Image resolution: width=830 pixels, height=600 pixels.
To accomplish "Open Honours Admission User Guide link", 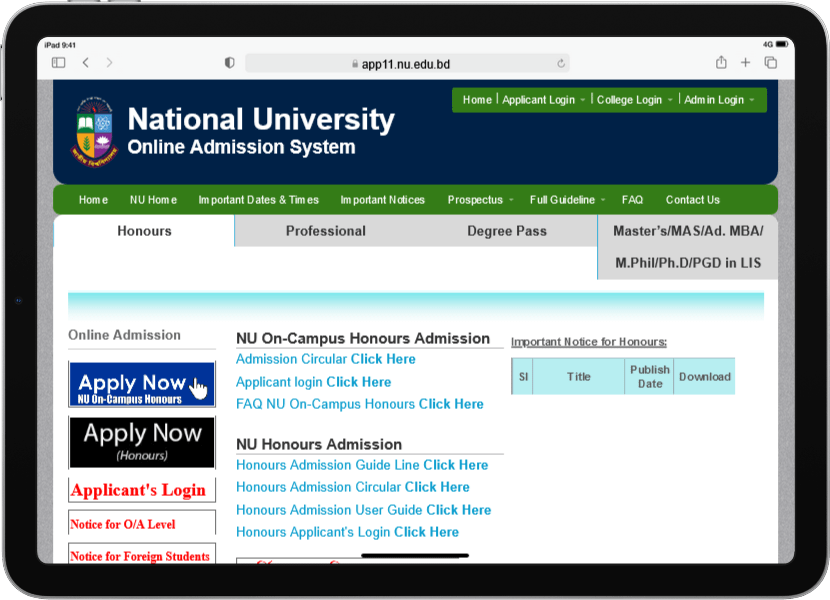I will click(x=363, y=510).
